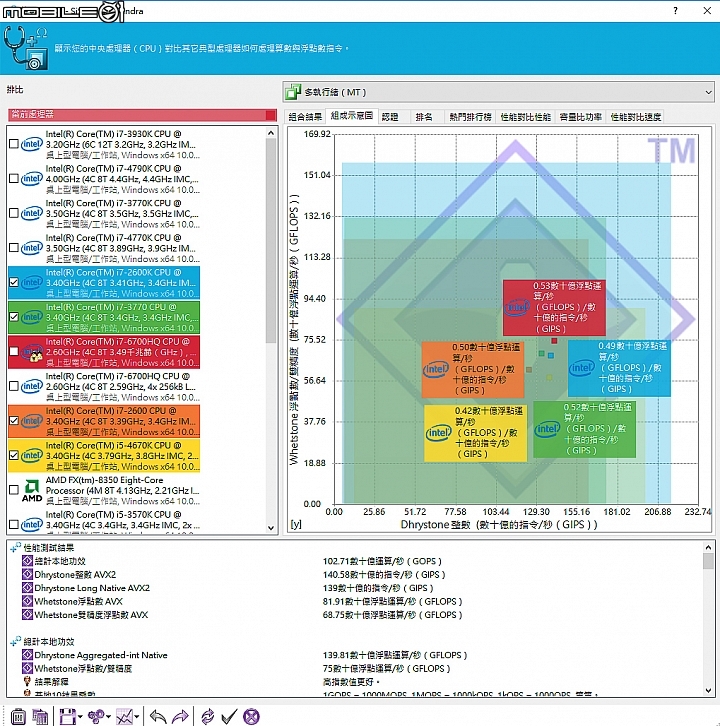Click red square end of 當前處理器 bar
Screen dimensions: 720x726
click(x=270, y=115)
